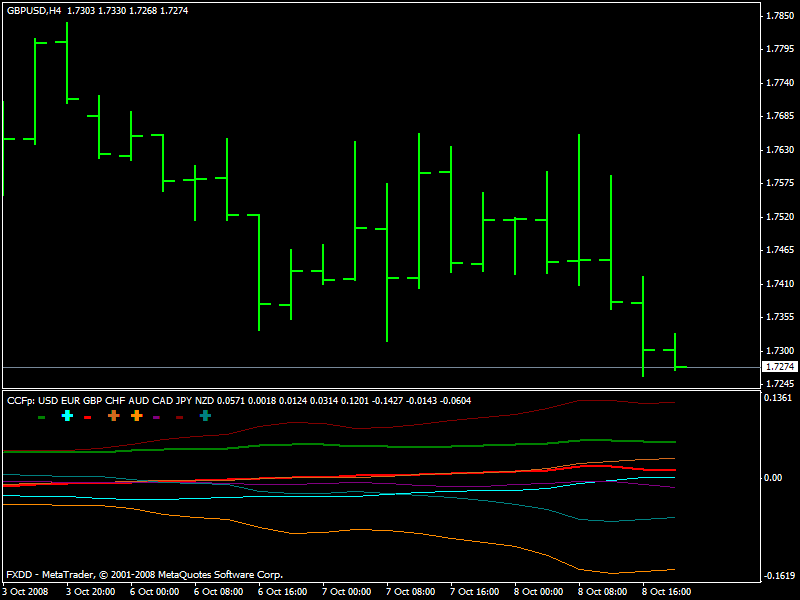Click the 0.1361 indicator scale maximum

[x=778, y=397]
